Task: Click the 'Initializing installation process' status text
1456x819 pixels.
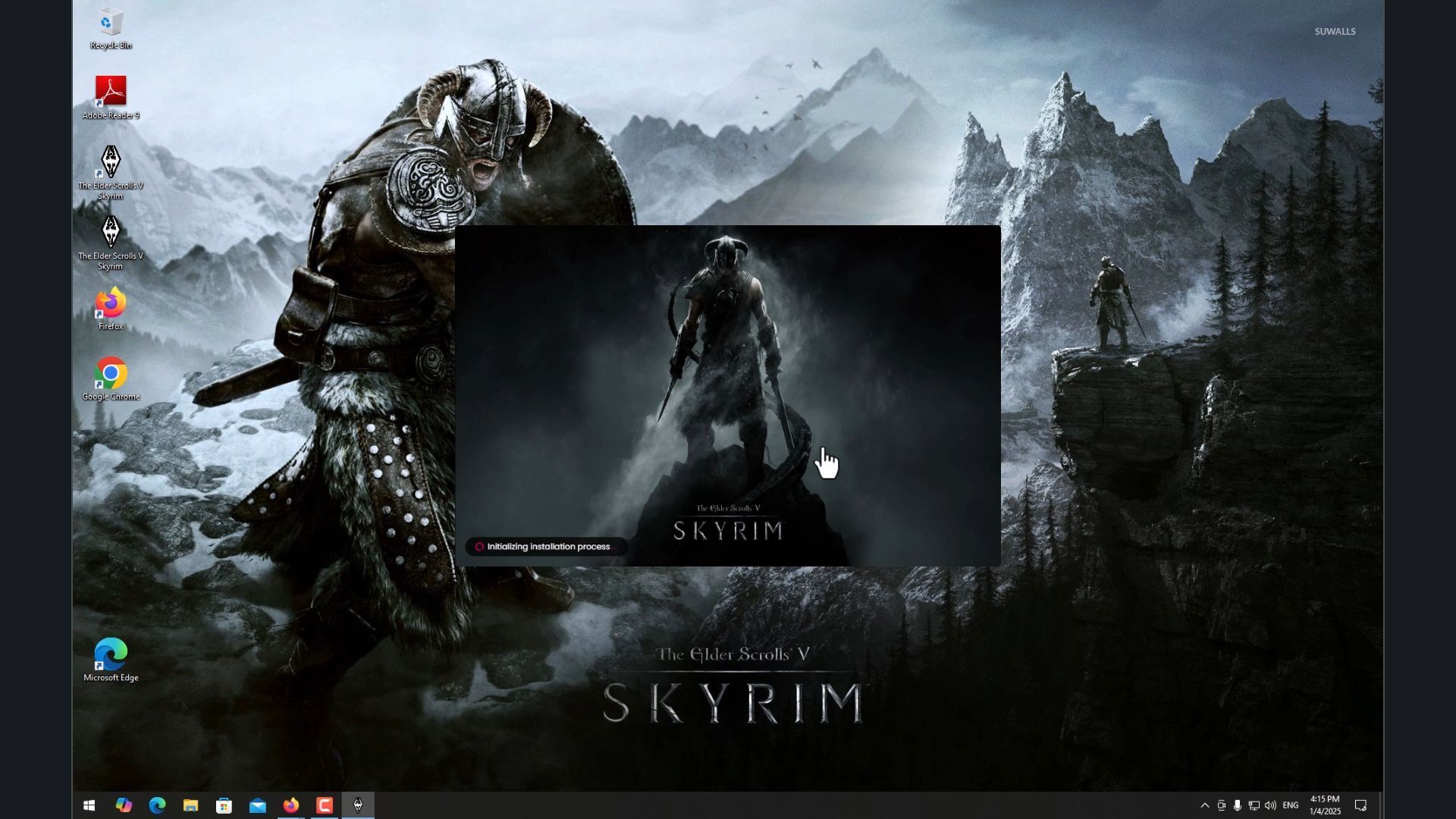Action: click(x=548, y=547)
